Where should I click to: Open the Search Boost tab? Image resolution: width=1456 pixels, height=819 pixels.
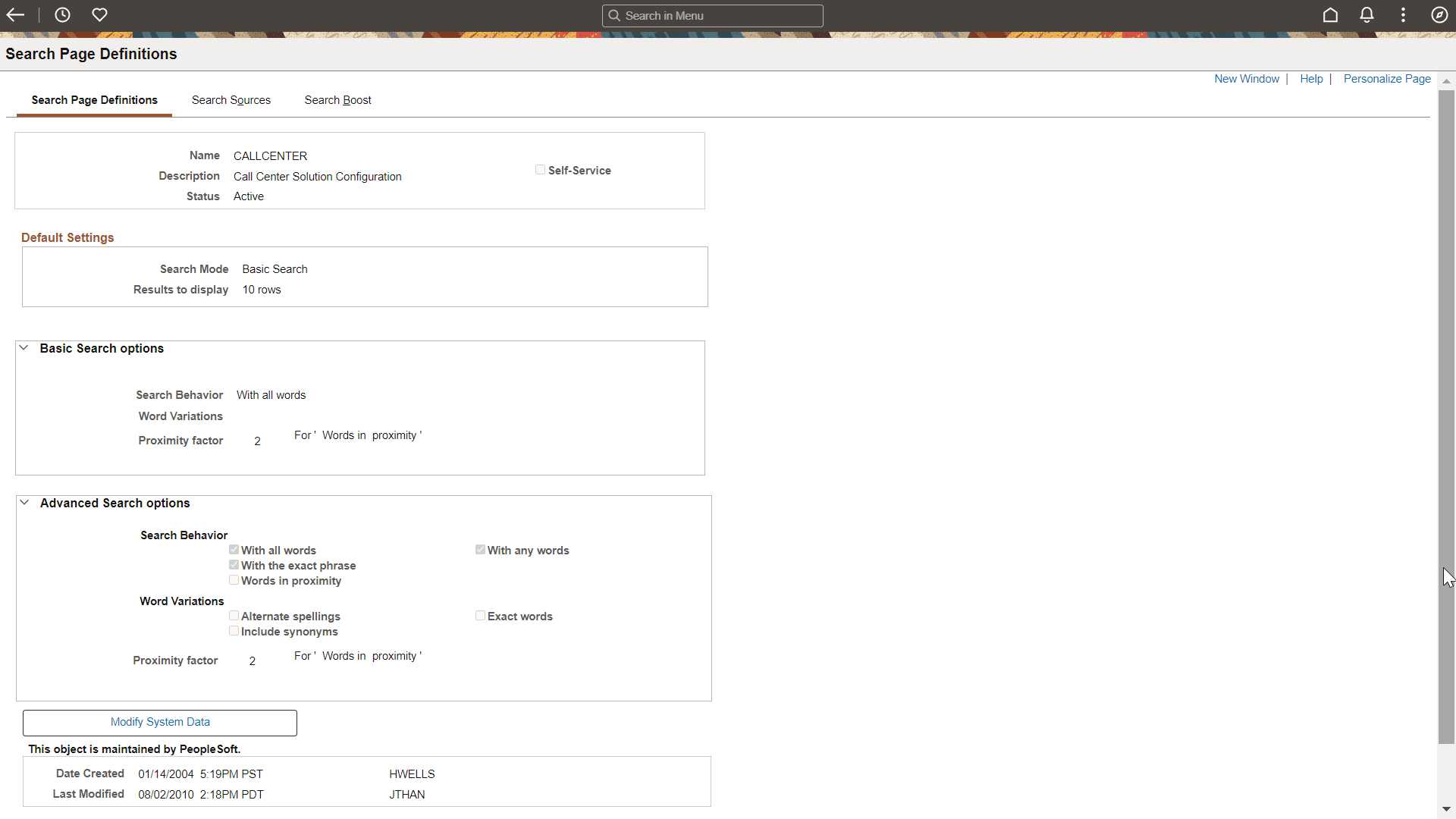[x=337, y=99]
